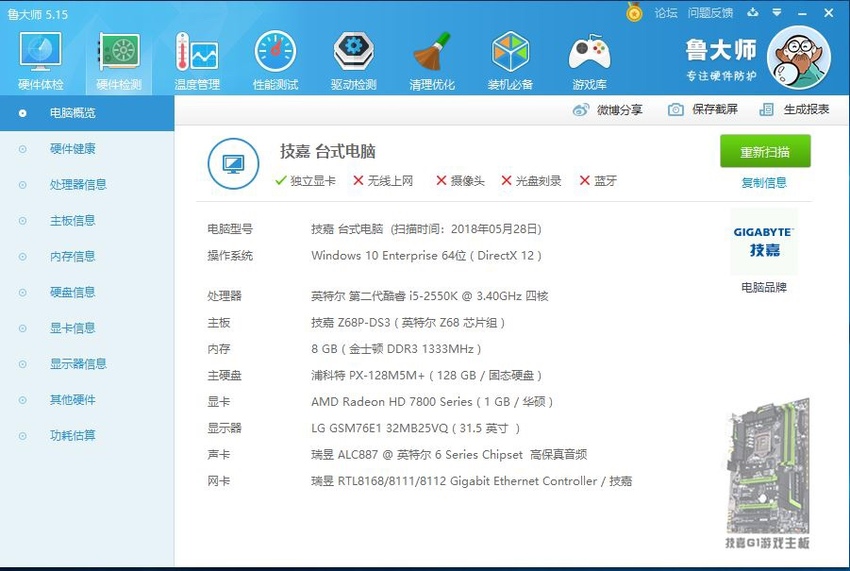
Task: Click motherboard value 技嘉 Z68P-DS3
Action: click(x=408, y=323)
